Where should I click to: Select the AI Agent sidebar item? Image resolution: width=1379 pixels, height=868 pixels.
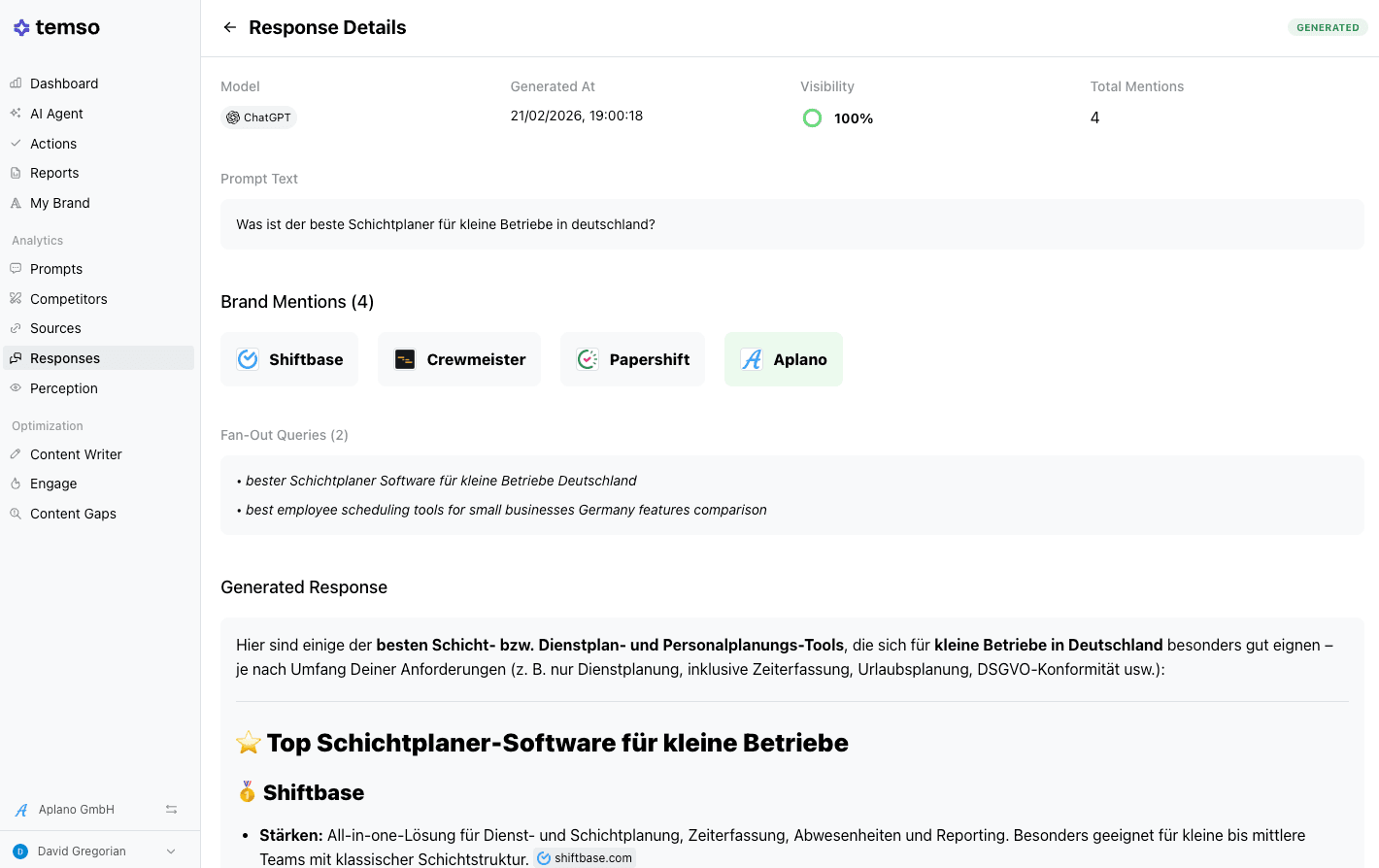pos(56,114)
